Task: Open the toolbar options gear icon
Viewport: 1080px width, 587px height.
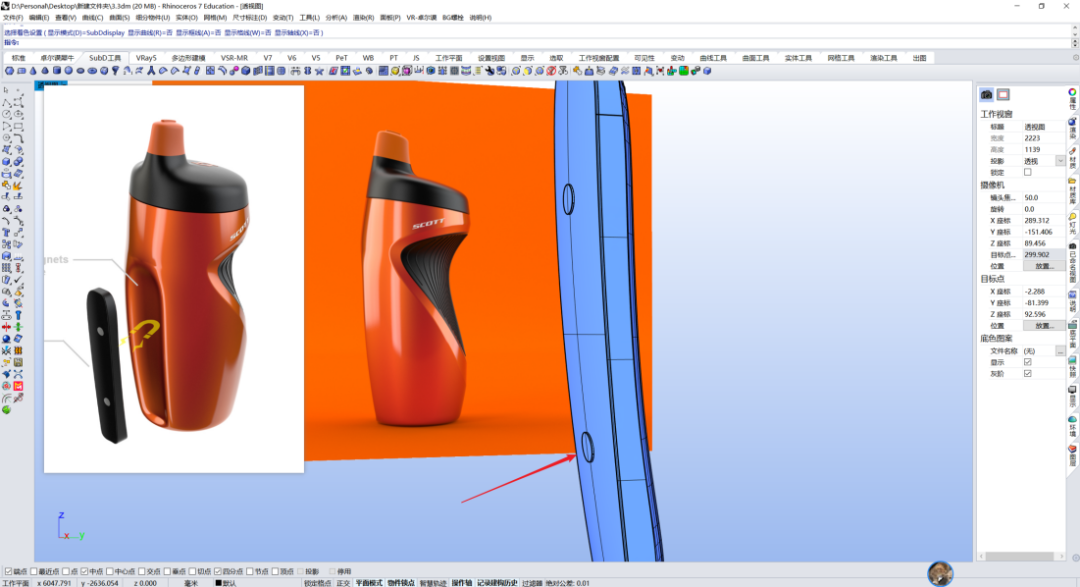Action: pyautogui.click(x=1075, y=58)
